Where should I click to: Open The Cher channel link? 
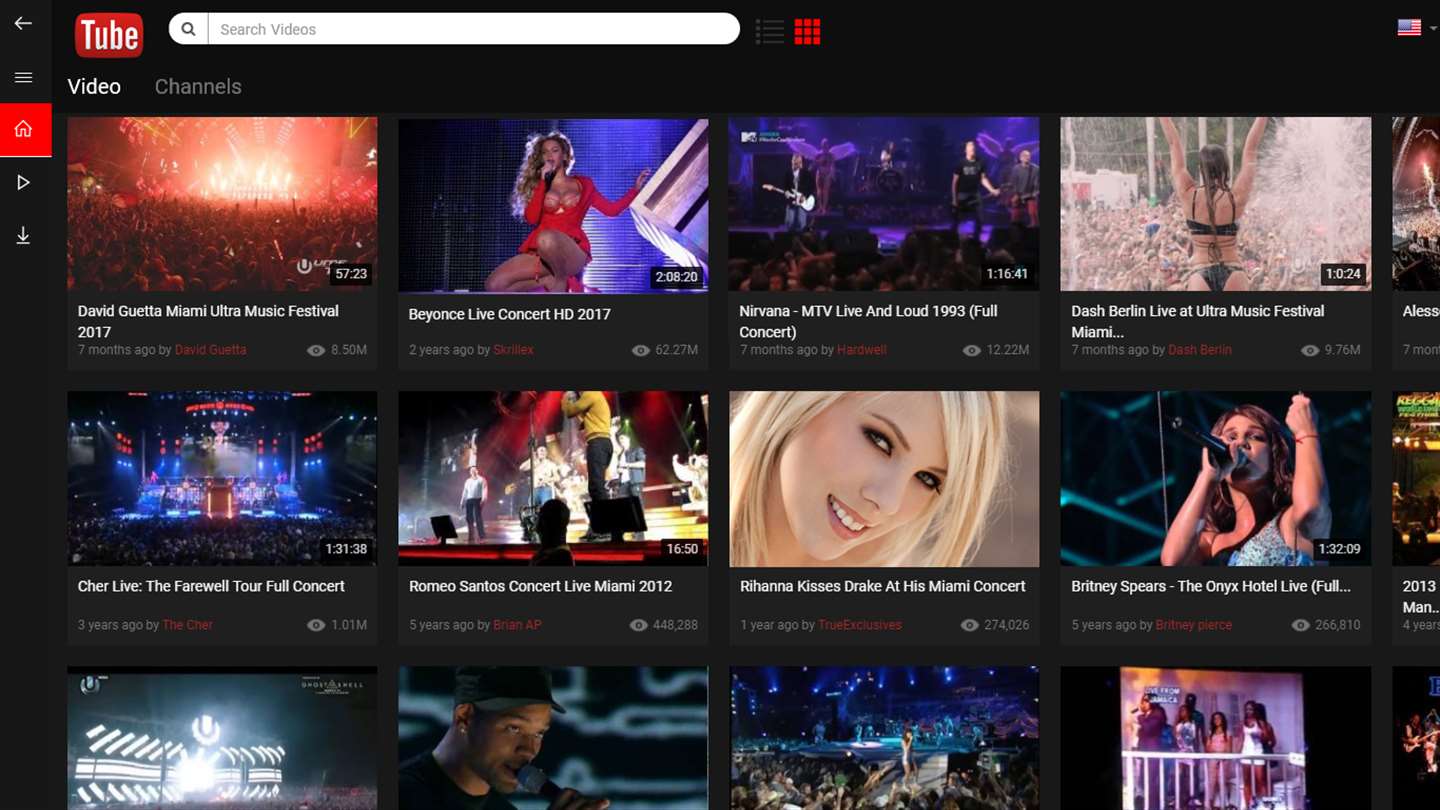click(x=187, y=625)
